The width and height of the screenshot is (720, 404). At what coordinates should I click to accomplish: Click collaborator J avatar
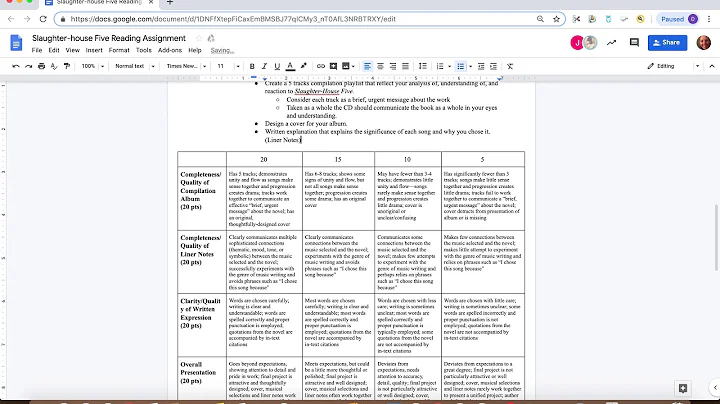(577, 43)
